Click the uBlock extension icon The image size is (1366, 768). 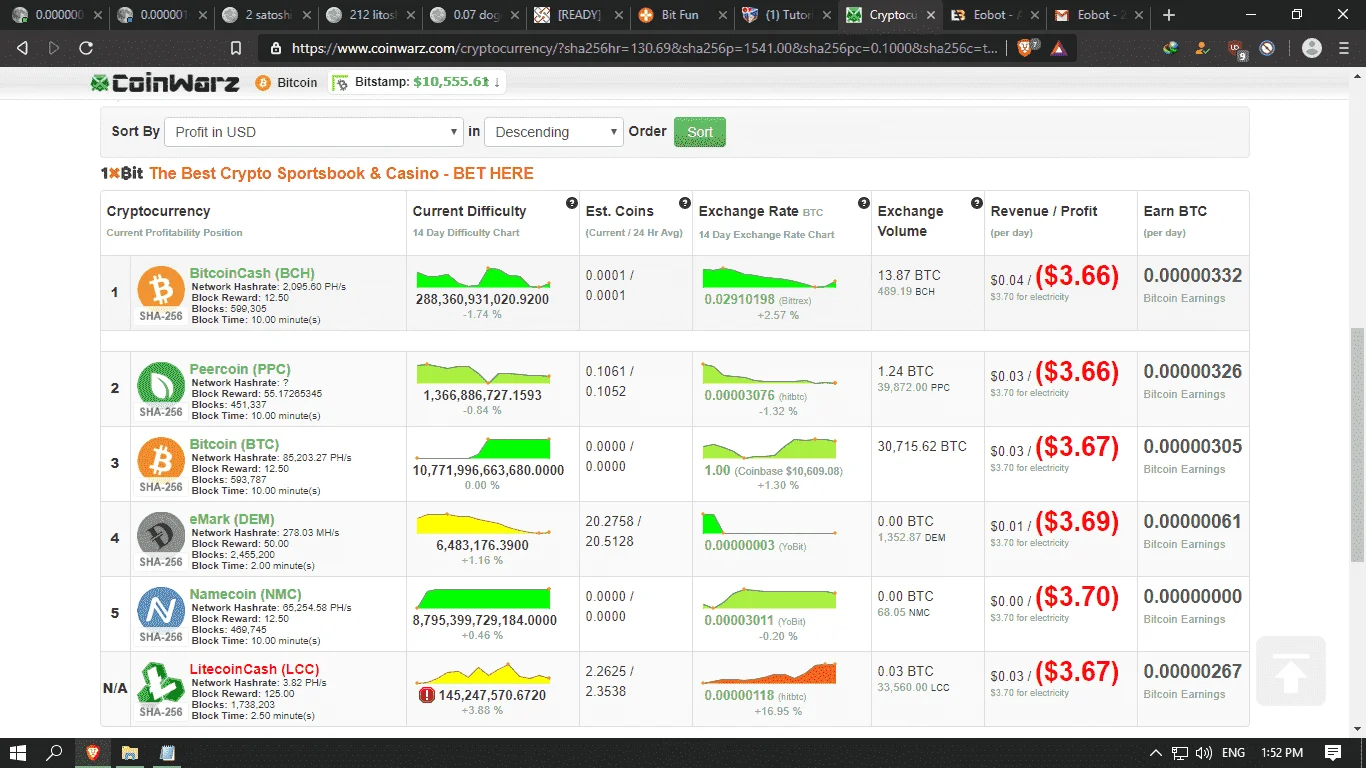coord(1237,48)
